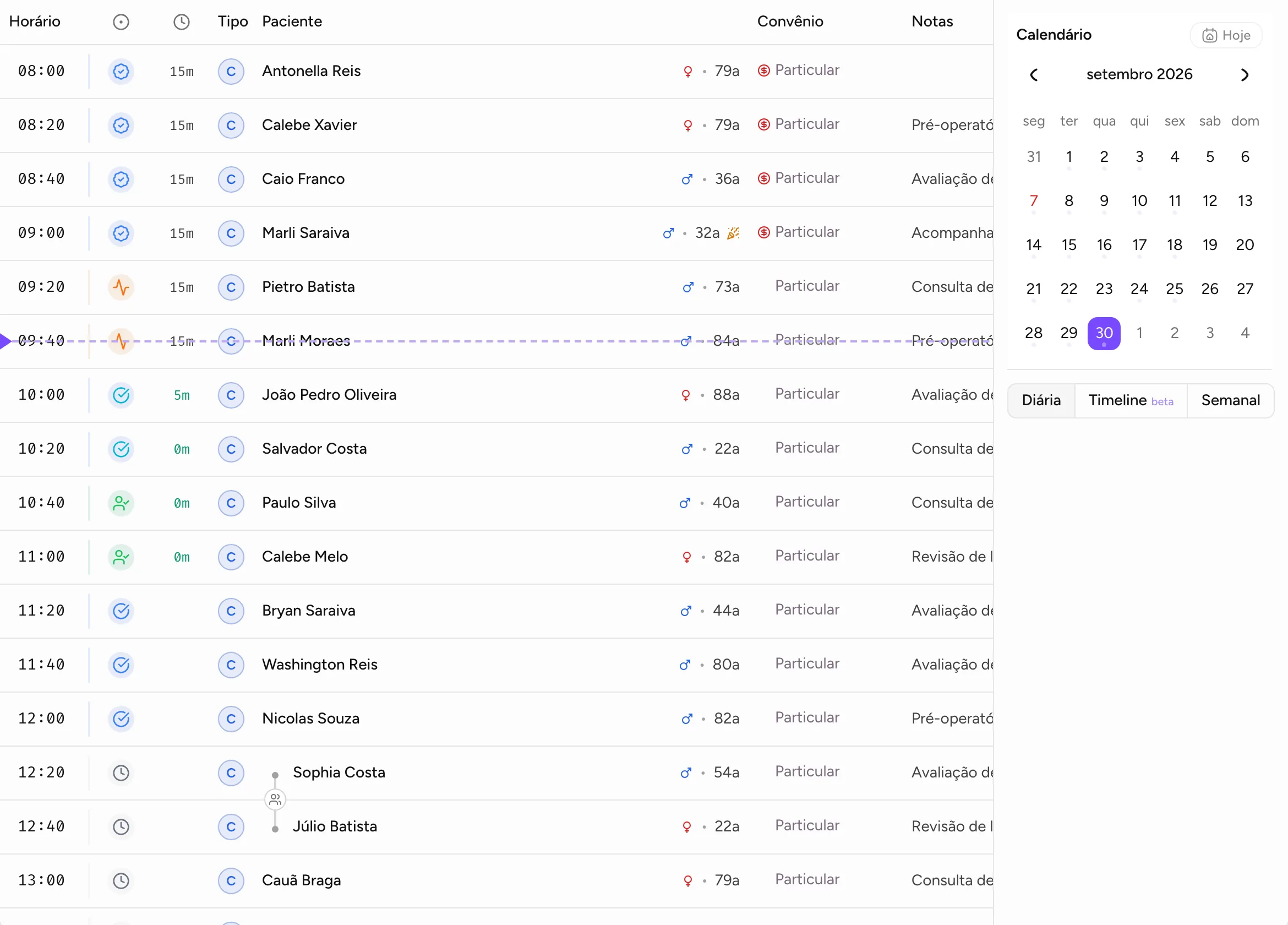Viewport: 1288px width, 925px height.
Task: Click the arrived-patient icon for Calebe Melo
Action: pos(121,557)
